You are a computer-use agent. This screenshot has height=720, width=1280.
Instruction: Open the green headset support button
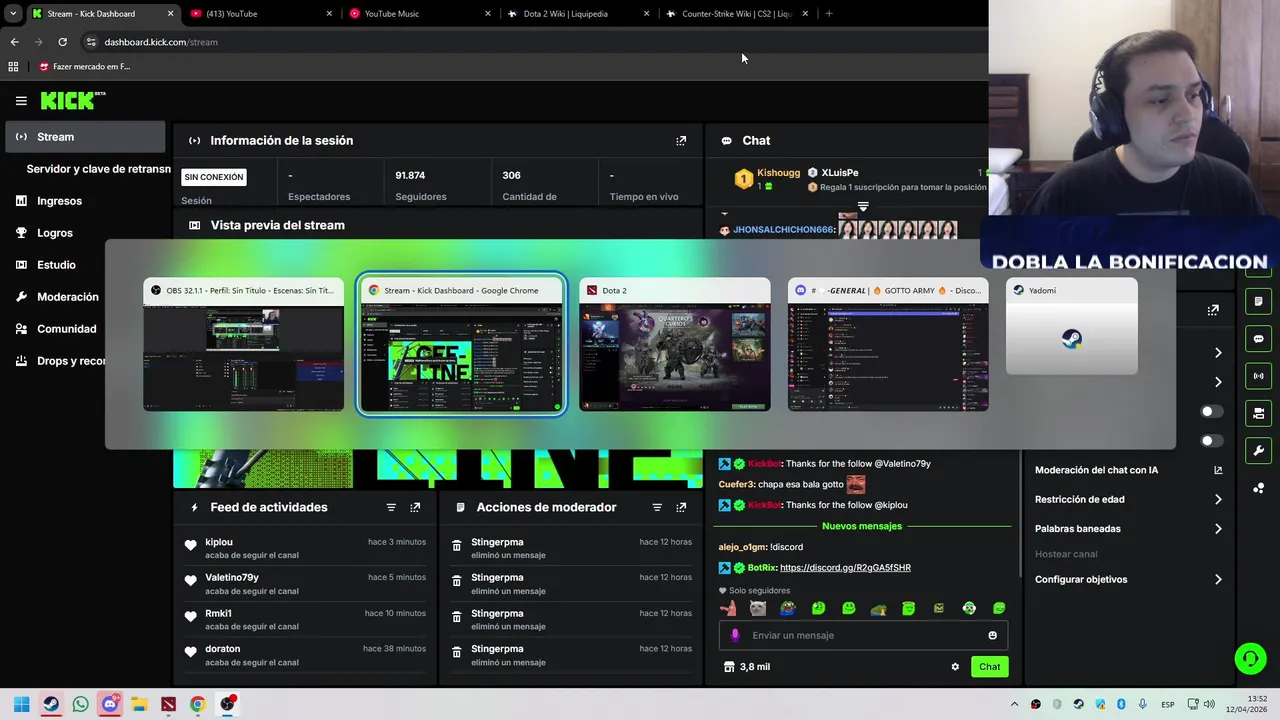(x=1250, y=658)
